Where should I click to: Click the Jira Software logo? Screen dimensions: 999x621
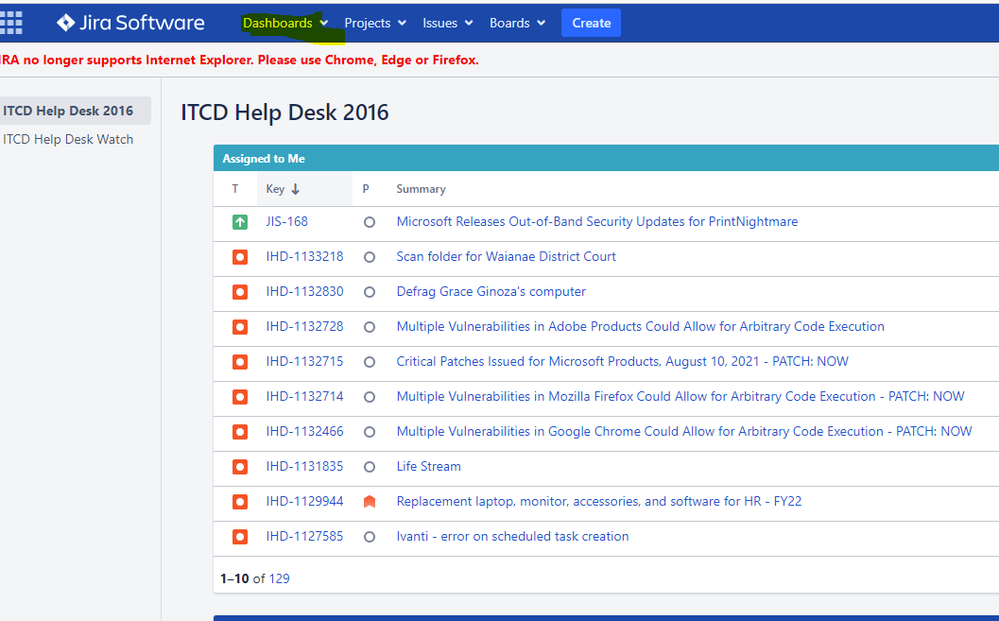coord(131,23)
